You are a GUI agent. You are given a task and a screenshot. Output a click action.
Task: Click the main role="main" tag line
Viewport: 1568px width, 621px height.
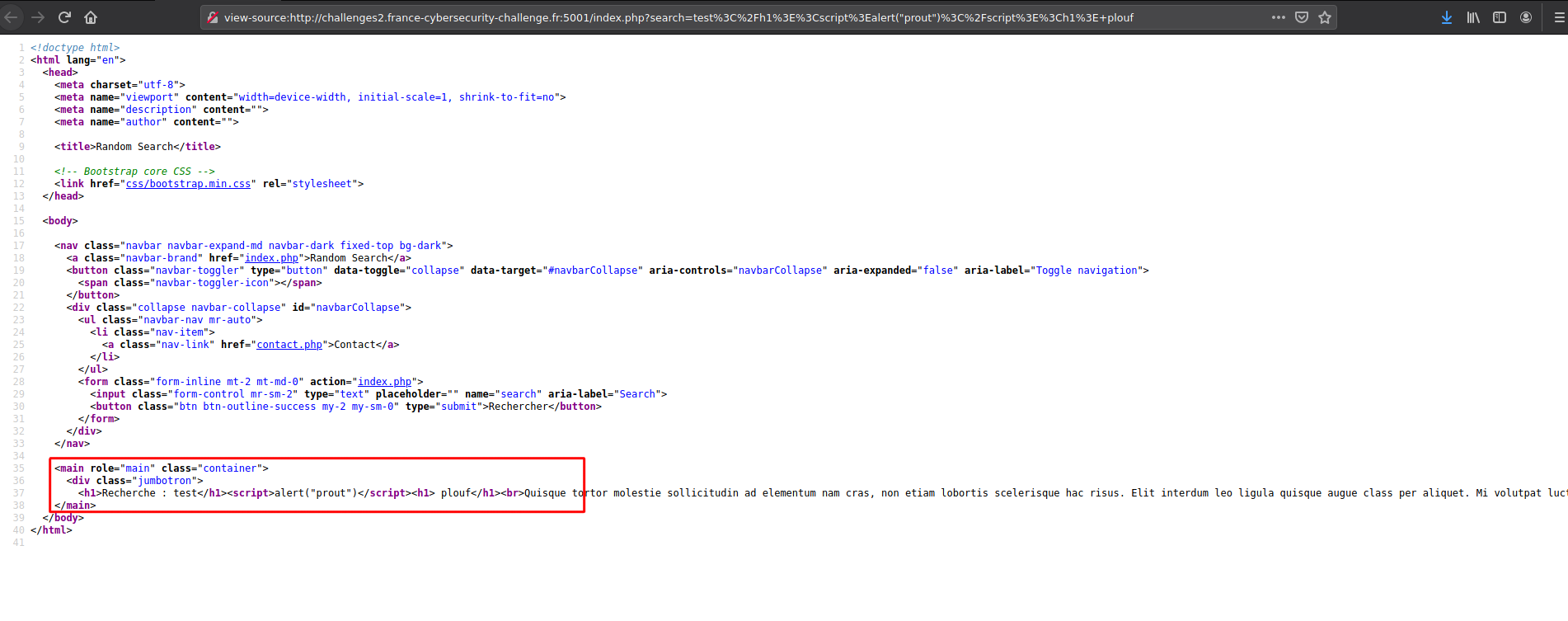(x=162, y=468)
